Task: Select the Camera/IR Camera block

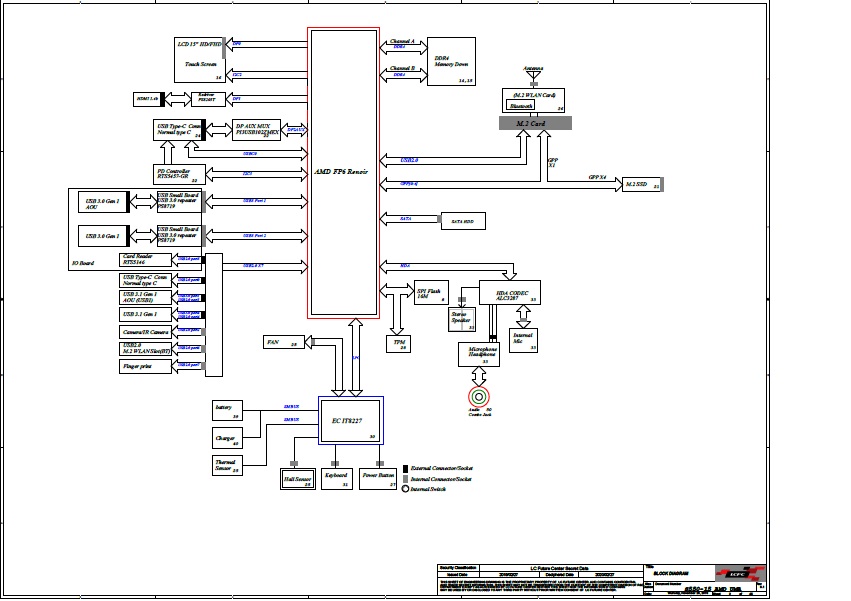Action: [145, 332]
